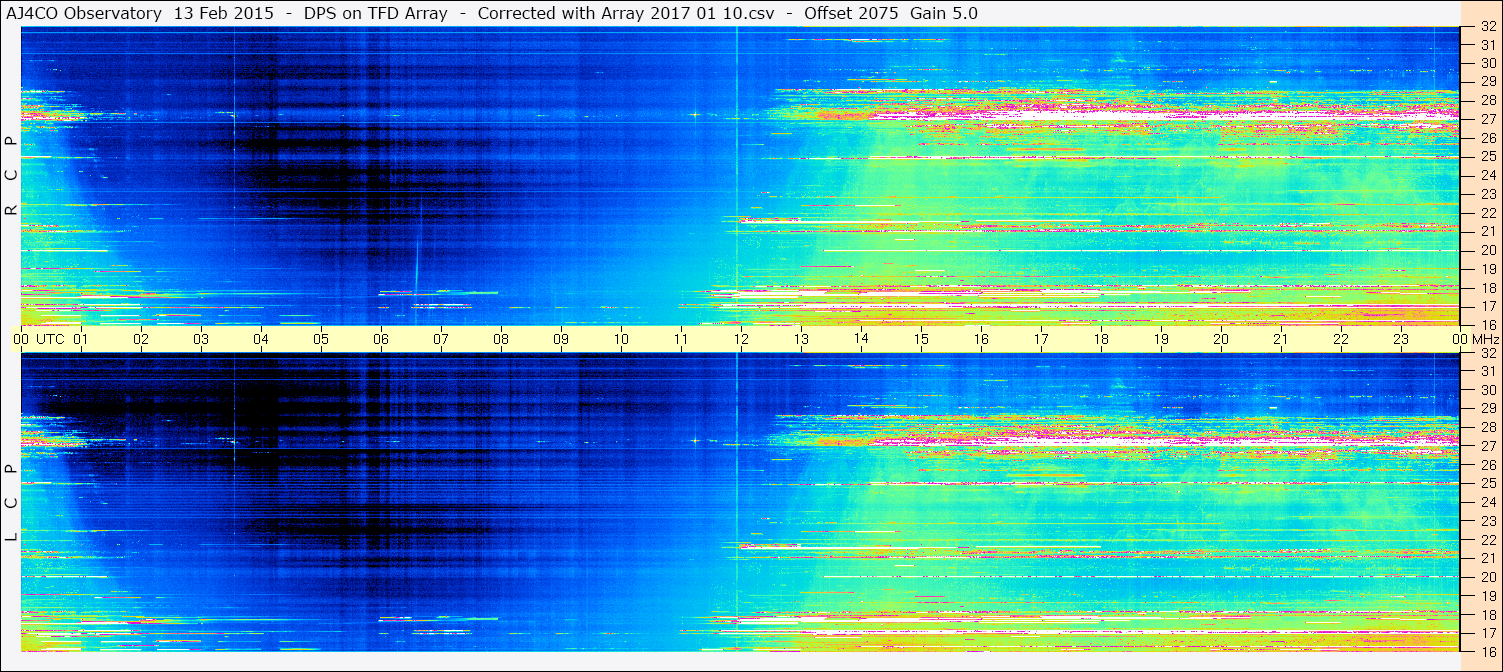Click the 27 MHz label of the RCP panel
The width and height of the screenshot is (1503, 672).
(1487, 119)
